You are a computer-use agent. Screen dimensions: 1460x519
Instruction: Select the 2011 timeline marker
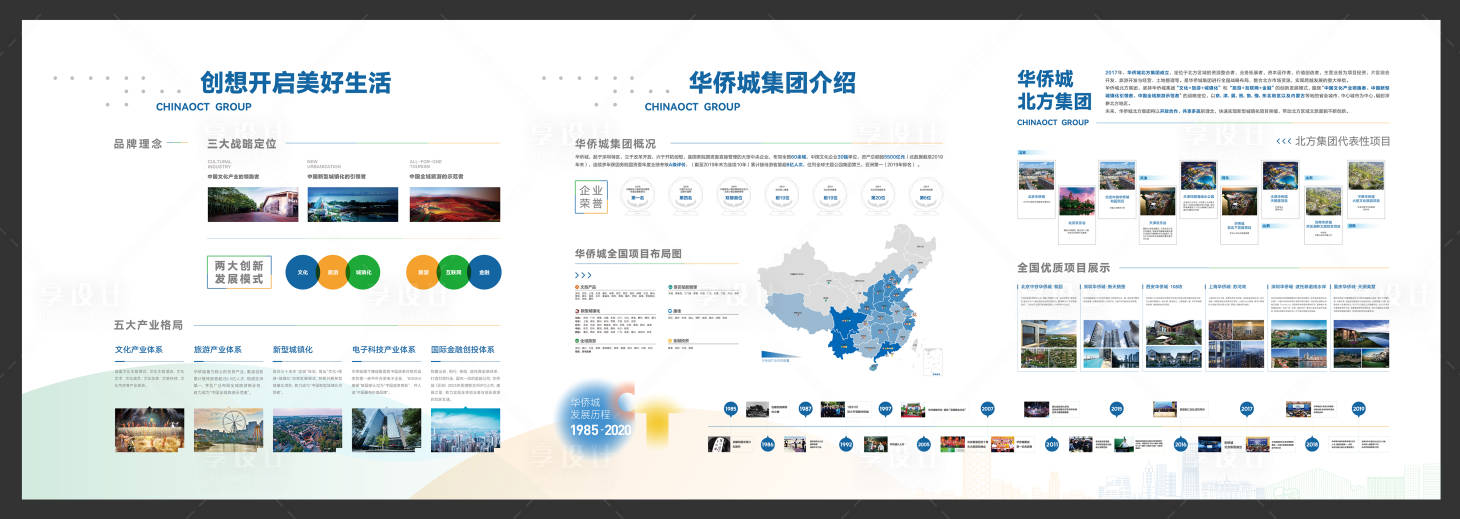tap(1052, 444)
